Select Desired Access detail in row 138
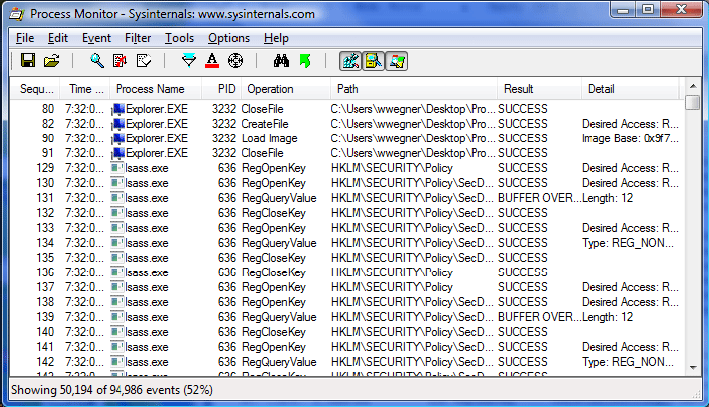 pos(630,302)
